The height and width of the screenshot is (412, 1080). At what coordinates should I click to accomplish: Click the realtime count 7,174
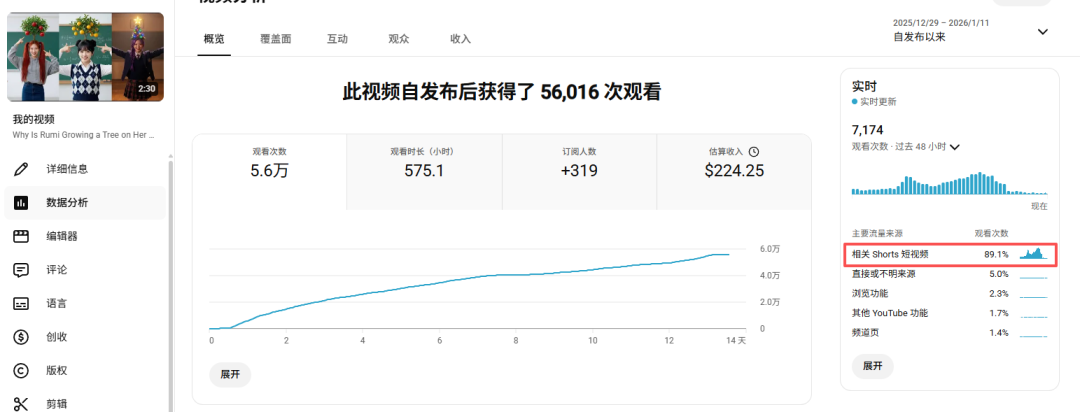(x=868, y=130)
